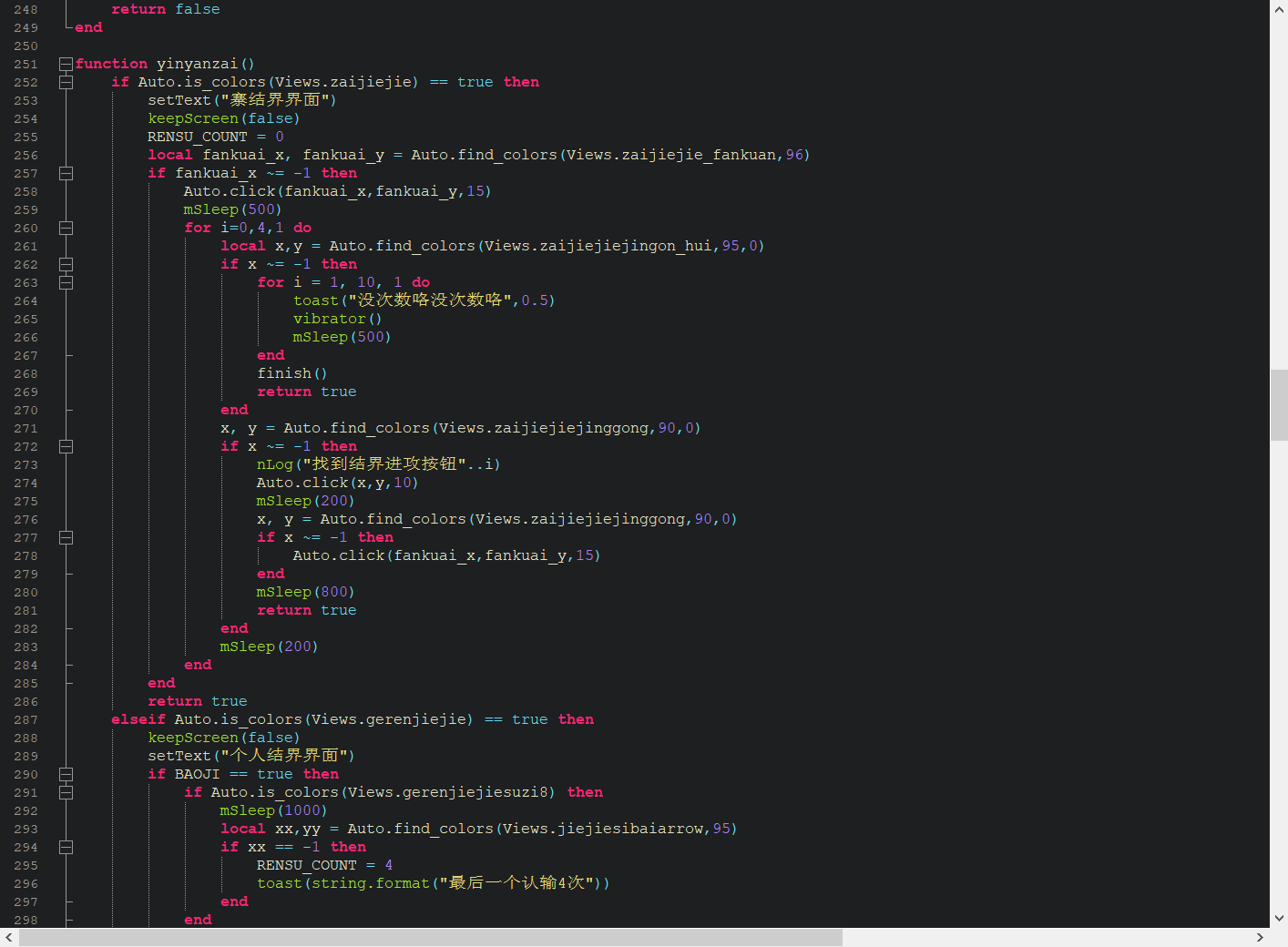Click 'elseif' keyword on line 287

tap(138, 719)
